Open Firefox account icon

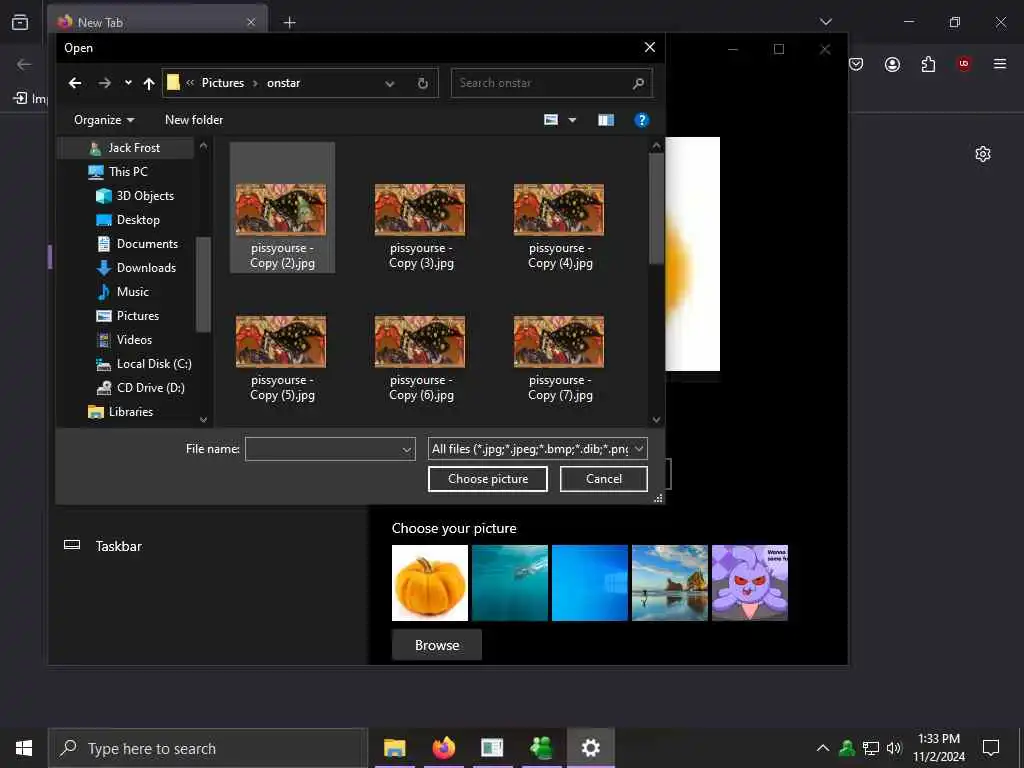(892, 64)
